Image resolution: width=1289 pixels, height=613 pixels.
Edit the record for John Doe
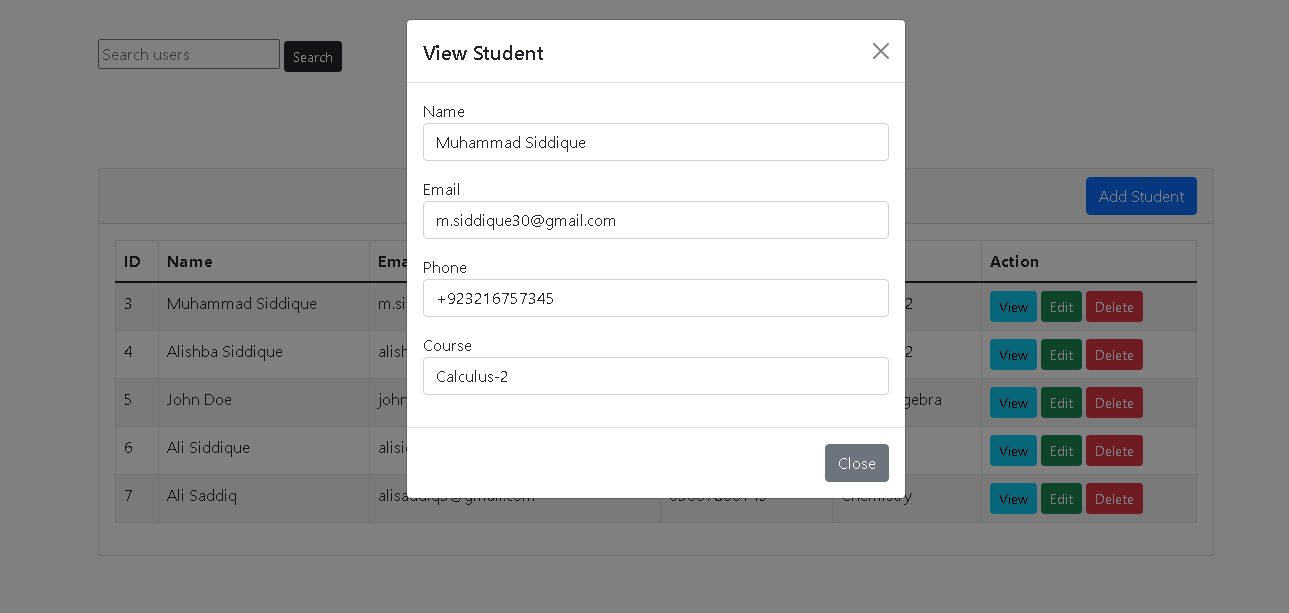[1061, 402]
